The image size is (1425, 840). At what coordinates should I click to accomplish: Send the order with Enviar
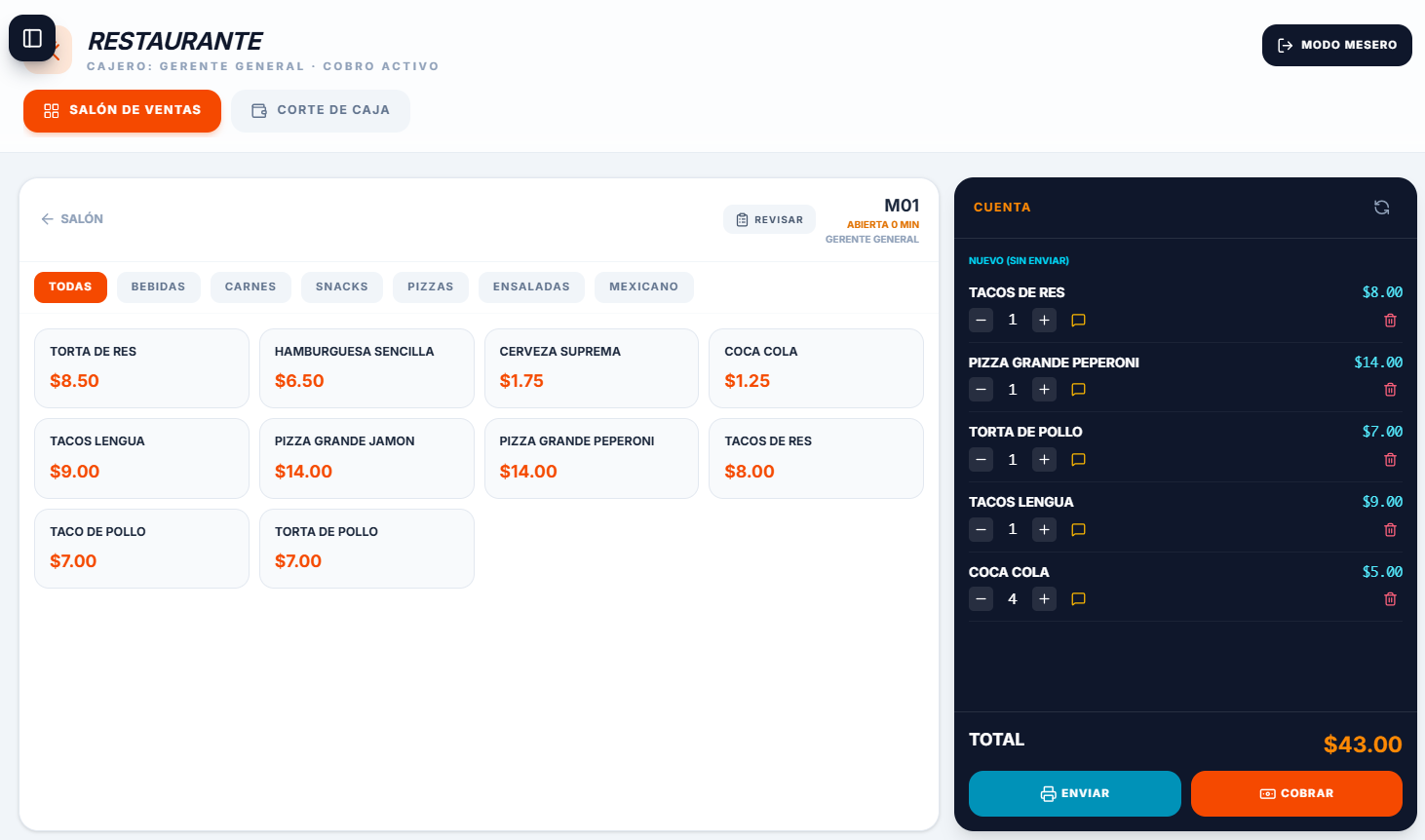tap(1075, 793)
